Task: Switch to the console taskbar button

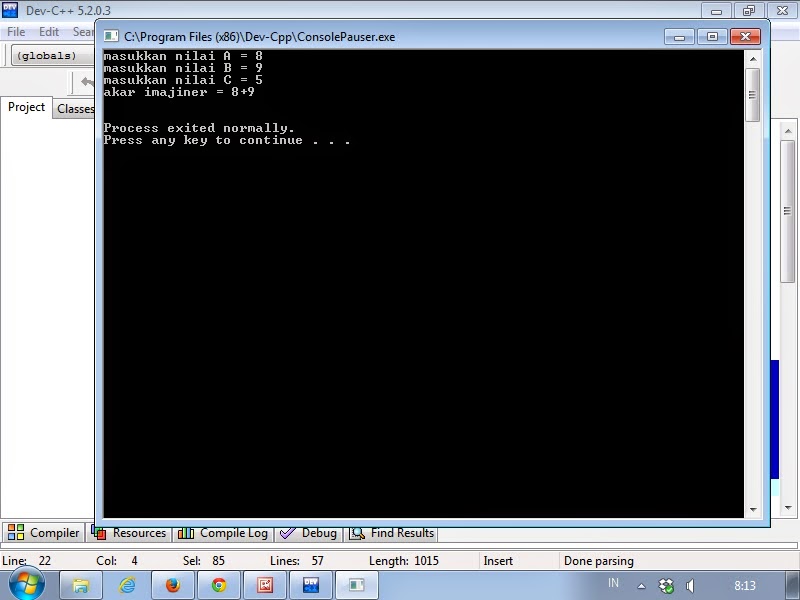Action: click(x=357, y=585)
